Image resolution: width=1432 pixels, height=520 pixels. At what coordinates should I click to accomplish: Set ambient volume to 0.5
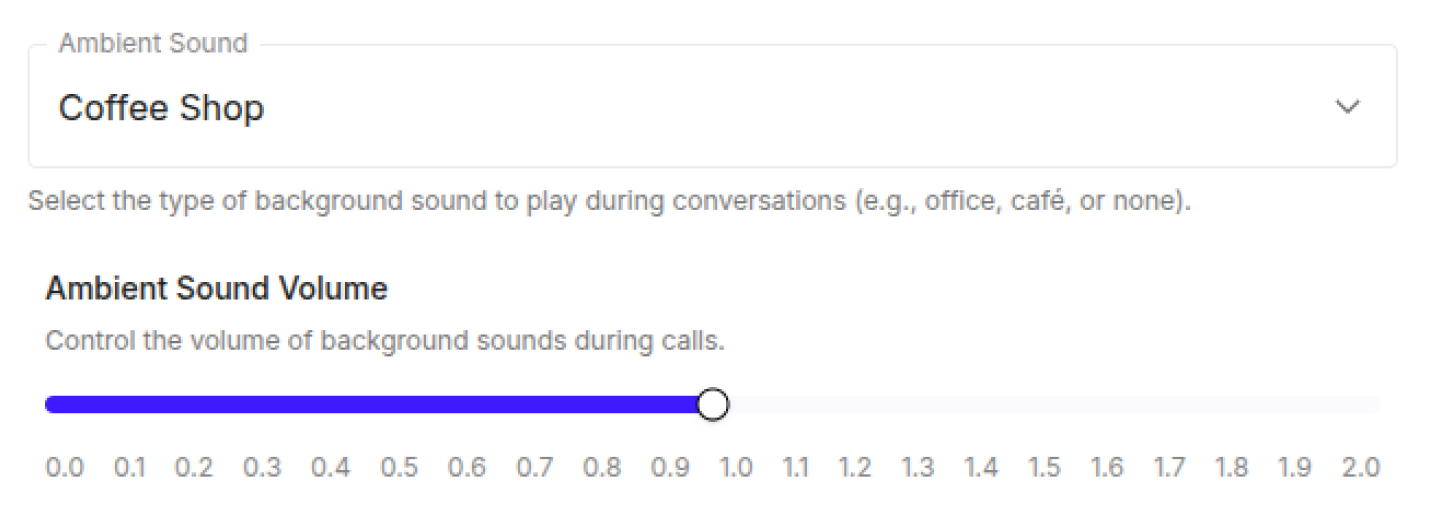(x=398, y=468)
